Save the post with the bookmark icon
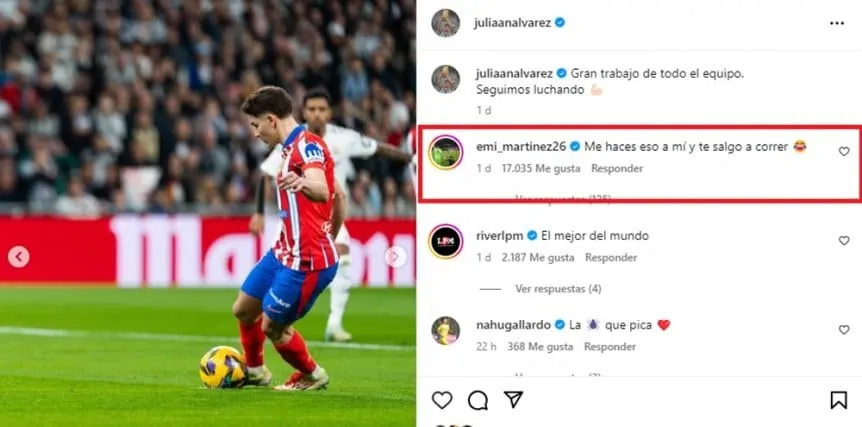Screen dimensions: 862x427 [x=838, y=400]
